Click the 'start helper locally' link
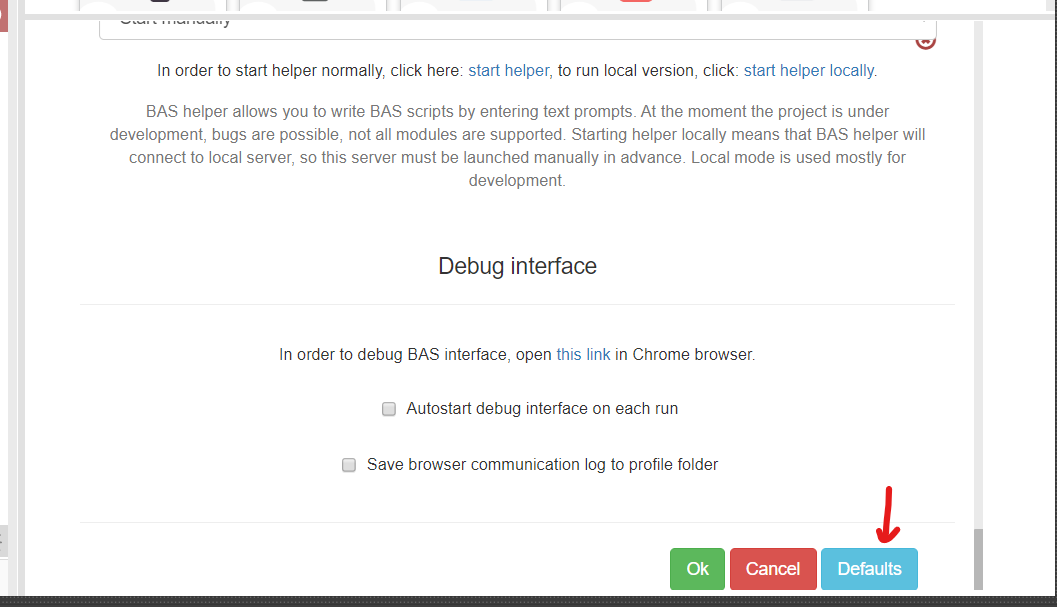1057x607 pixels. [x=808, y=71]
